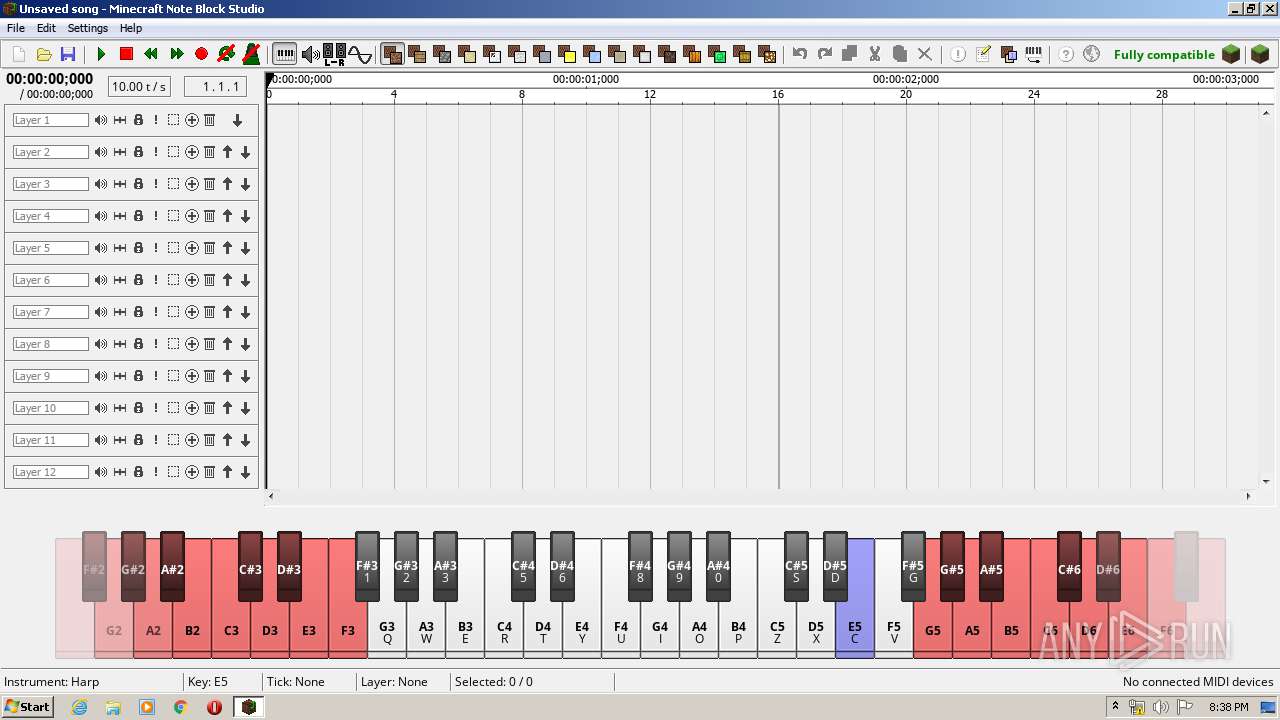1280x720 pixels.
Task: Select the cobblestone block instrument
Action: click(443, 54)
